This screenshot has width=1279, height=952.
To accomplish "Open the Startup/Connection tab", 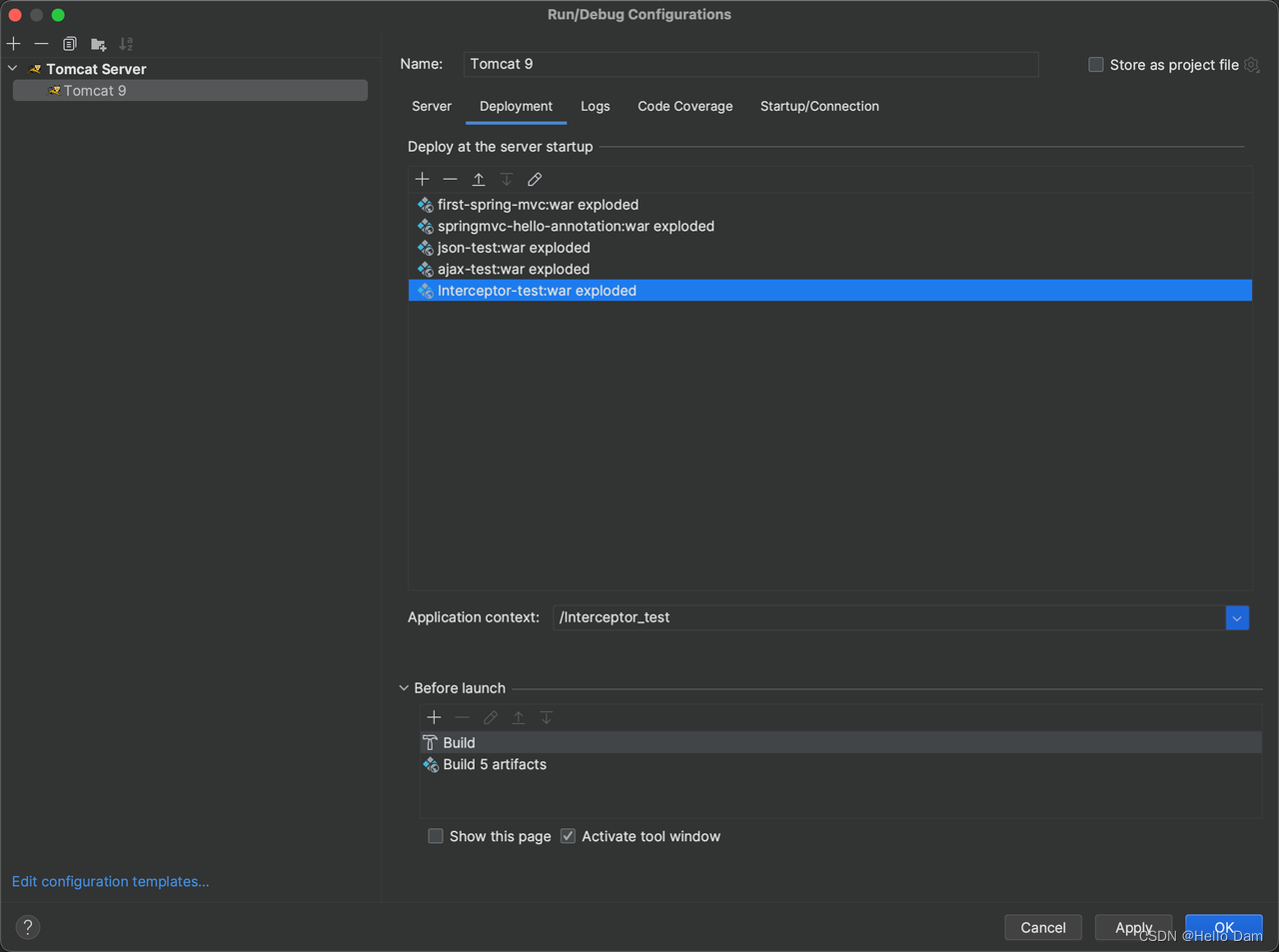I will [819, 106].
